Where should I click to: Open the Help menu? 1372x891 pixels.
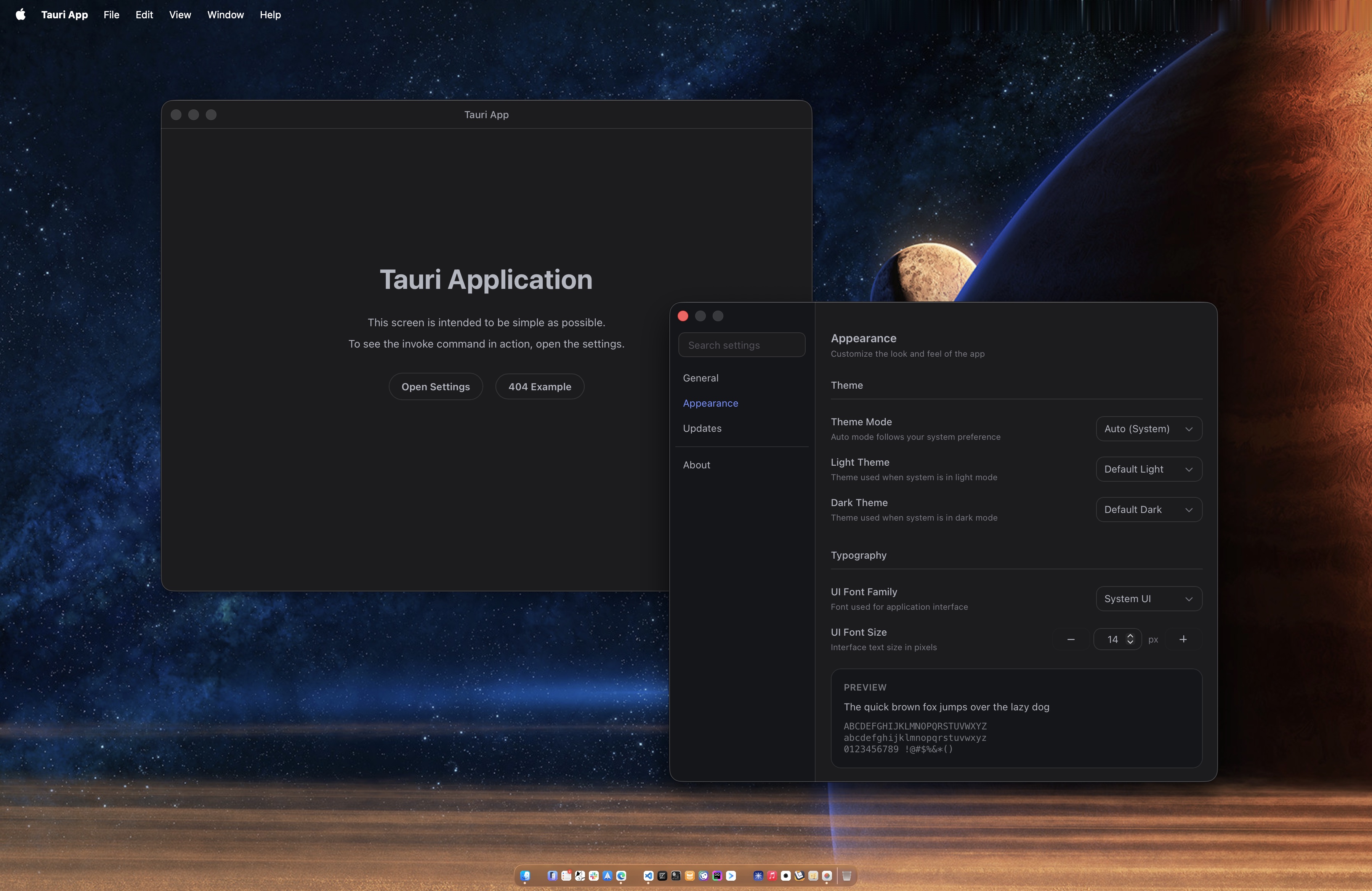270,14
